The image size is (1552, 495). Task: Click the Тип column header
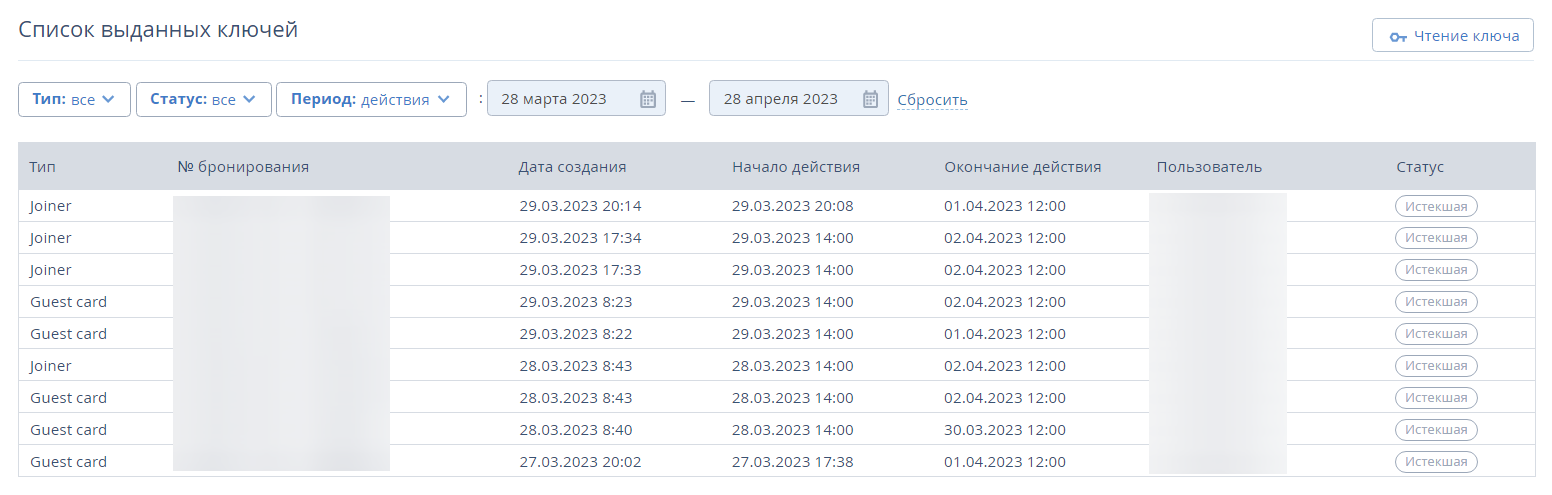click(x=41, y=167)
